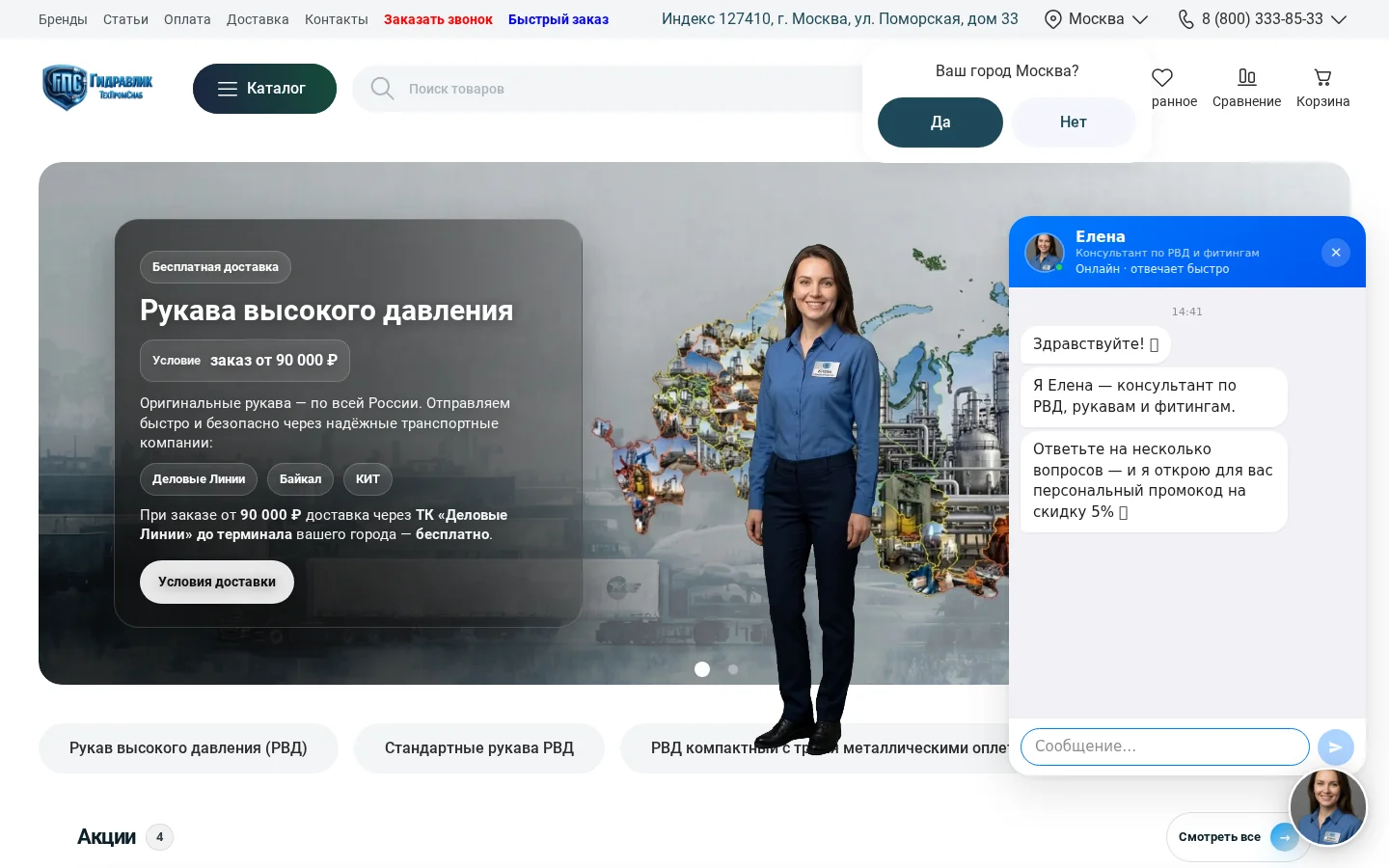Click the search magnifier icon
Viewport: 1389px width, 868px height.
point(383,89)
